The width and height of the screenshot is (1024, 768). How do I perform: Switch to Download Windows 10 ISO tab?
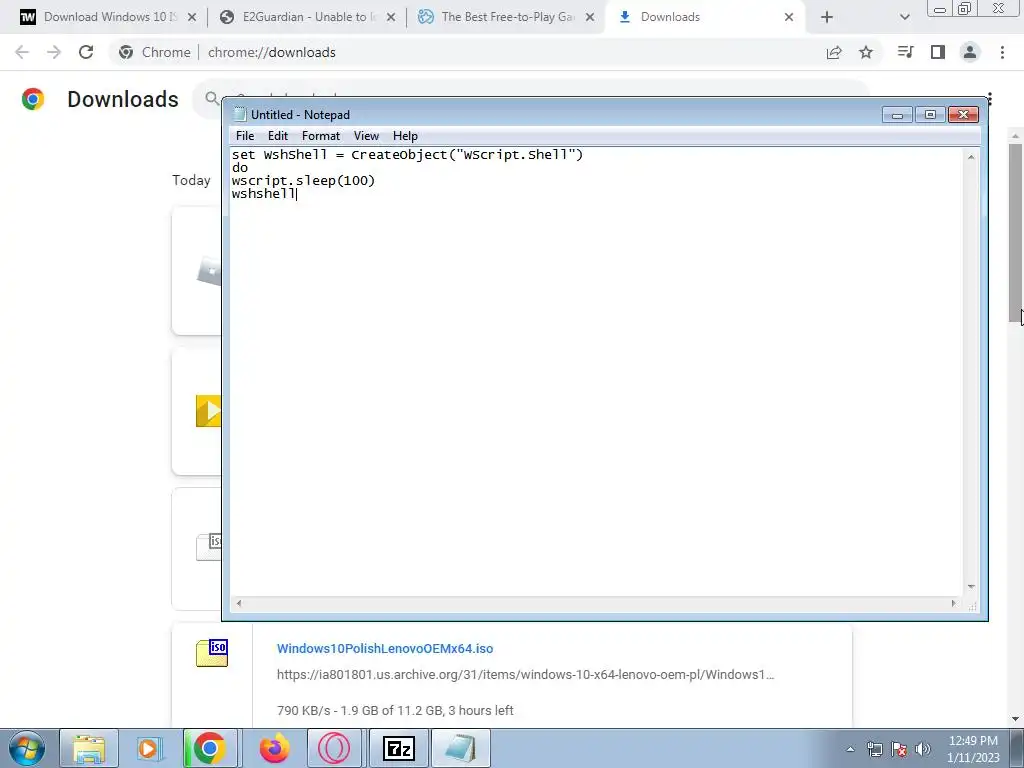point(108,17)
